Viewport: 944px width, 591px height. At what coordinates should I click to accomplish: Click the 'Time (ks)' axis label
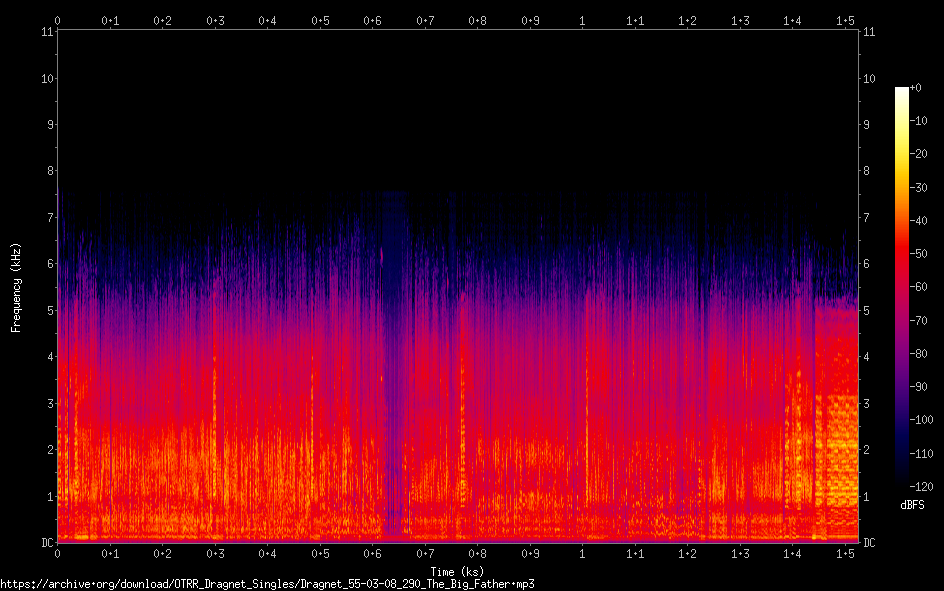coord(457,571)
